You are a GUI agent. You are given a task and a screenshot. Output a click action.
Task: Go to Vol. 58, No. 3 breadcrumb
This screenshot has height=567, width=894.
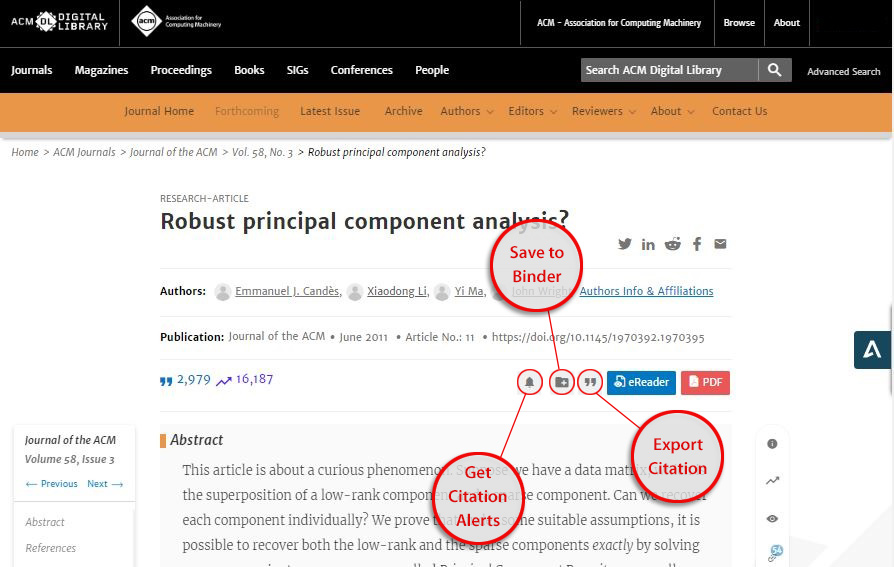pos(262,152)
